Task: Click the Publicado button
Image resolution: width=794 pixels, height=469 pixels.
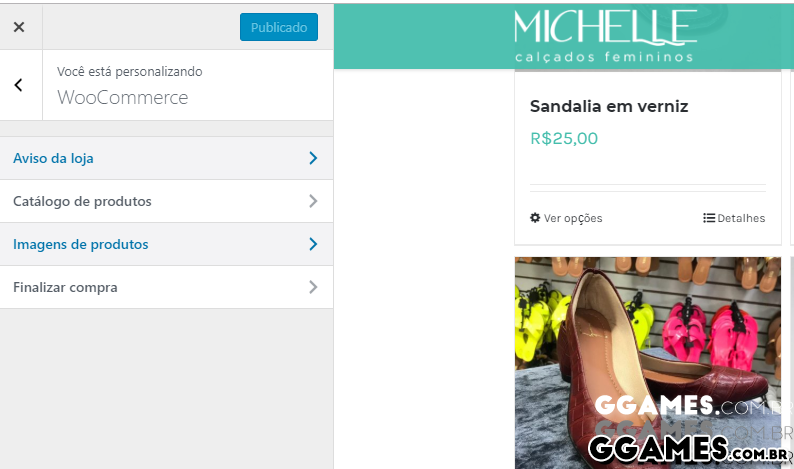Action: (x=279, y=27)
